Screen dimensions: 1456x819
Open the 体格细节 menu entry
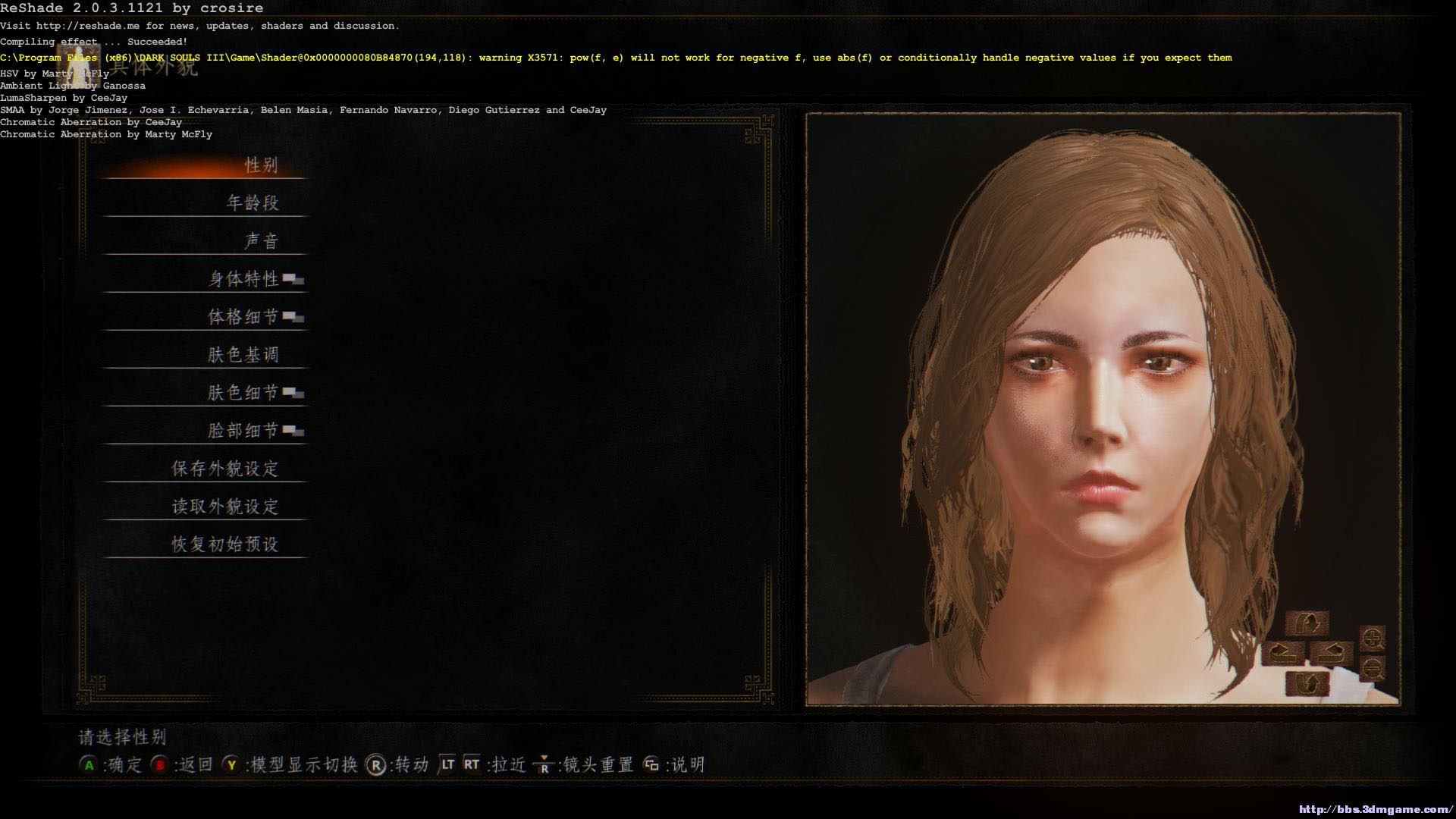205,317
